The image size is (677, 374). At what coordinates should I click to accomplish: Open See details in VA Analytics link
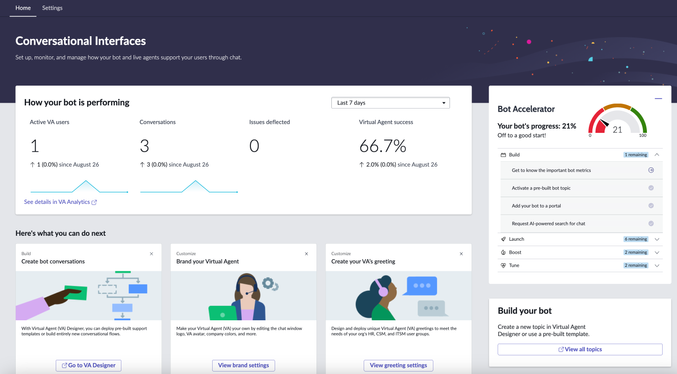tap(60, 202)
